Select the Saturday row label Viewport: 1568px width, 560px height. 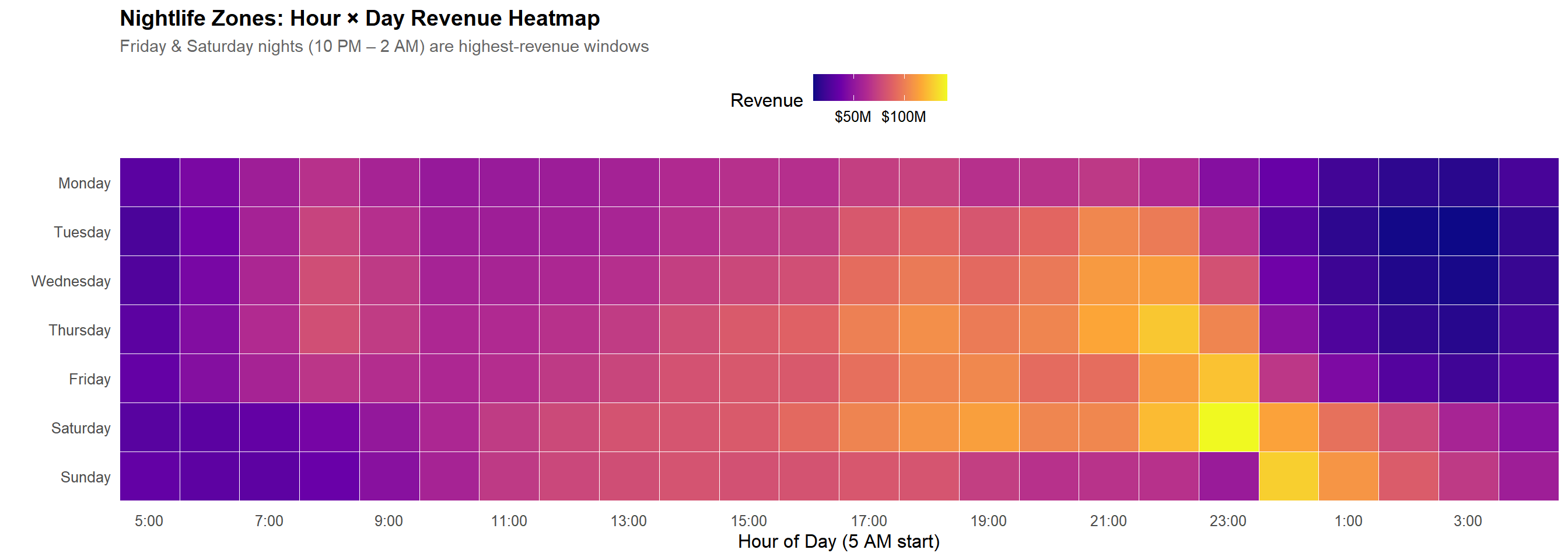pos(80,428)
